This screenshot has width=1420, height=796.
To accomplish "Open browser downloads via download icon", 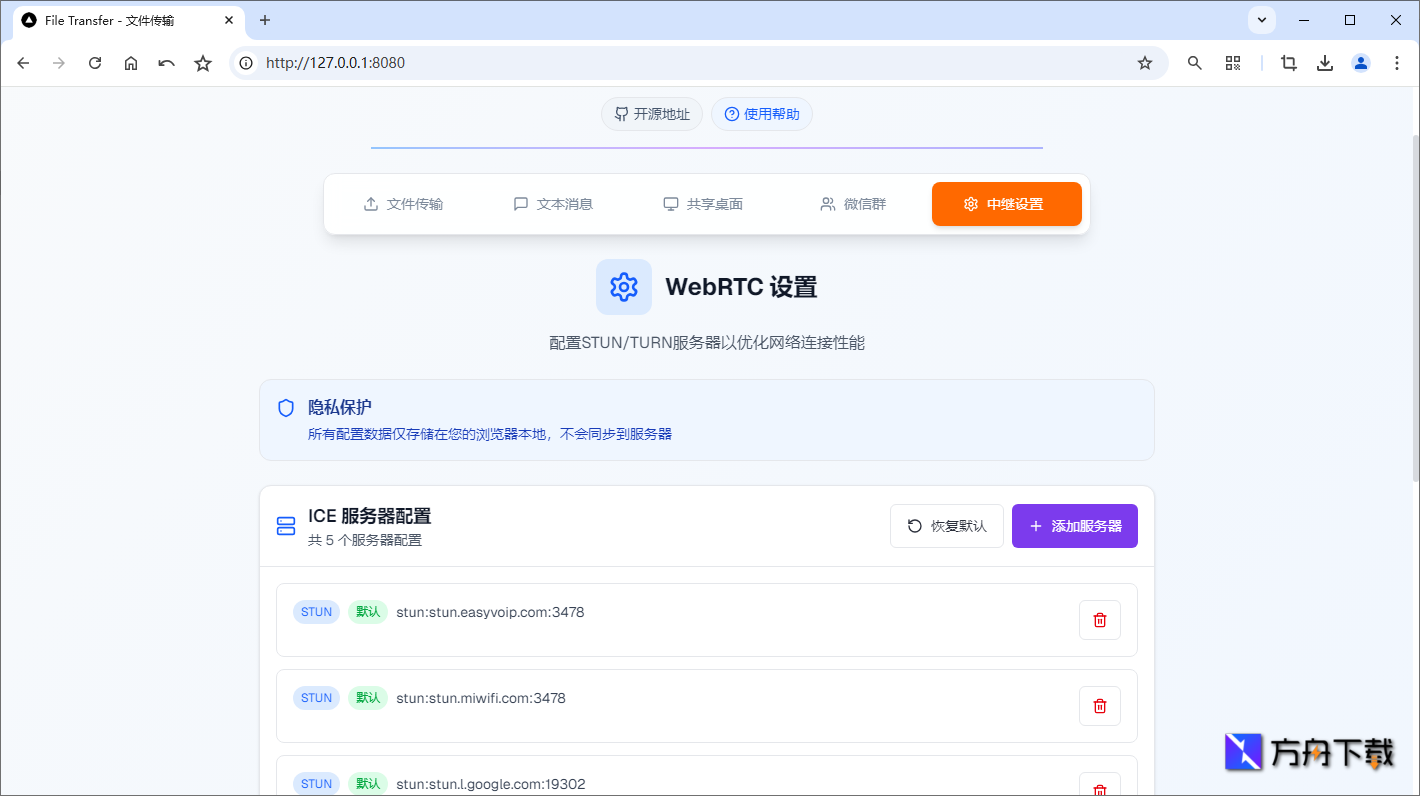I will coord(1324,62).
